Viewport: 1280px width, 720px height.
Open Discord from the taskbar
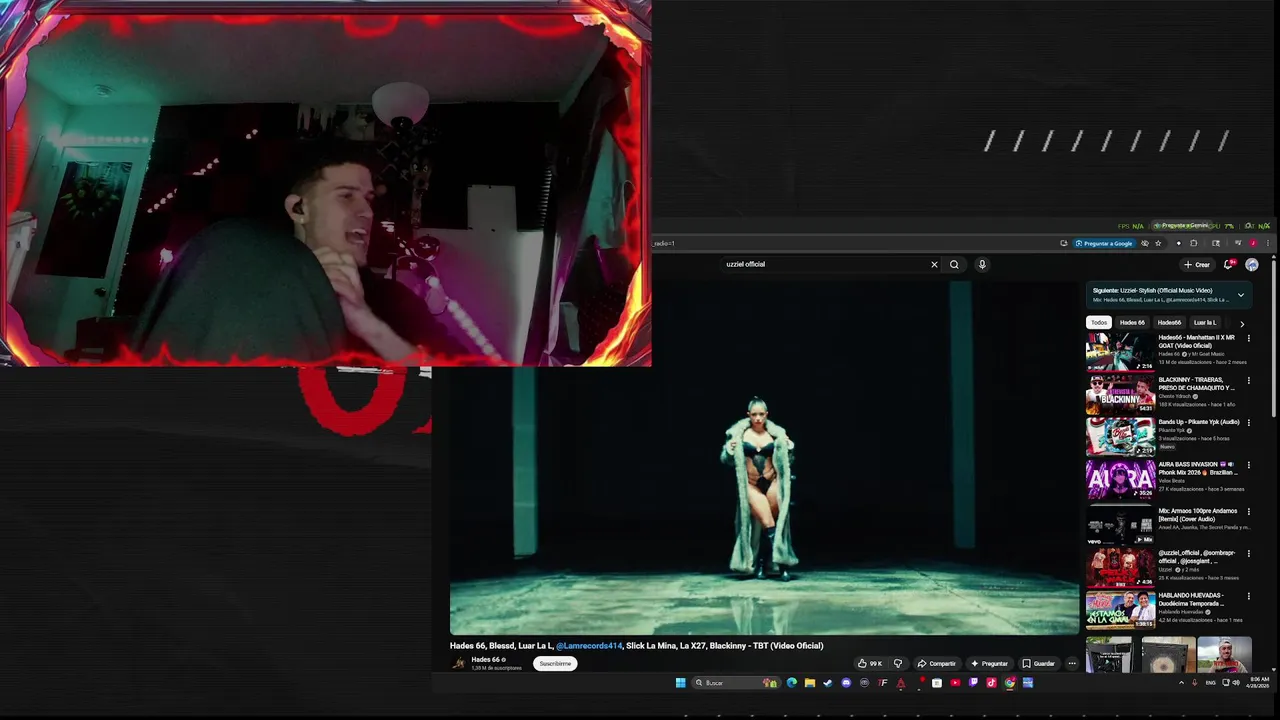(846, 683)
